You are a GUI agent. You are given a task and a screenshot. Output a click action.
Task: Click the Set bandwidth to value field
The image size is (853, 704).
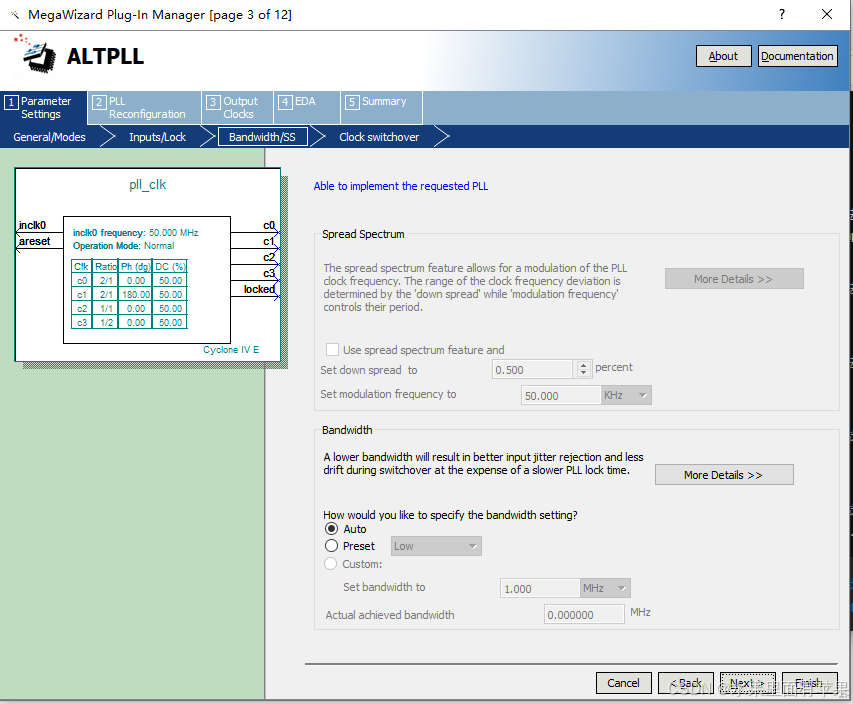pyautogui.click(x=540, y=588)
